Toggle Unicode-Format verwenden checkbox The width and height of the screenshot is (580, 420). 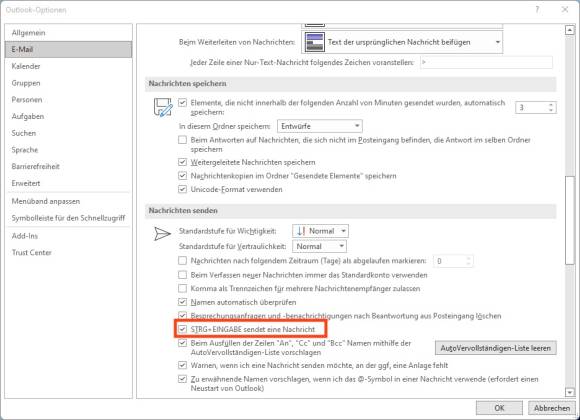click(182, 189)
